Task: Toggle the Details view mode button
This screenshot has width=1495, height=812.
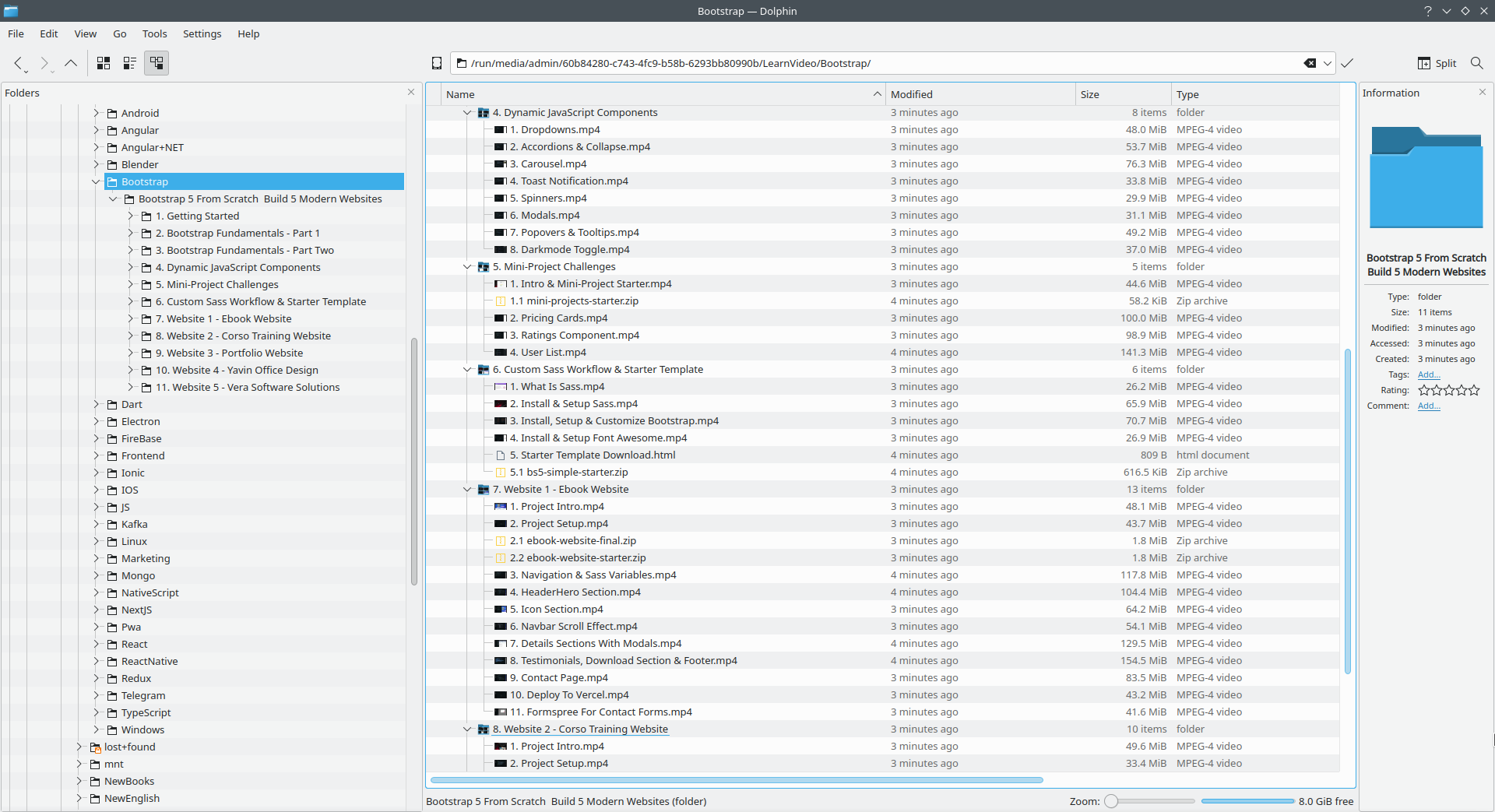Action: (157, 63)
